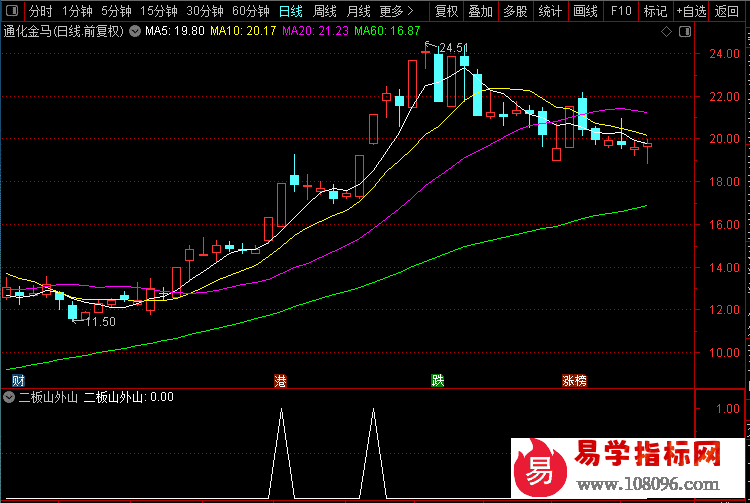Screen dimensions: 750x503
Task: Click 1.00 on the indicator axis
Action: coord(728,408)
